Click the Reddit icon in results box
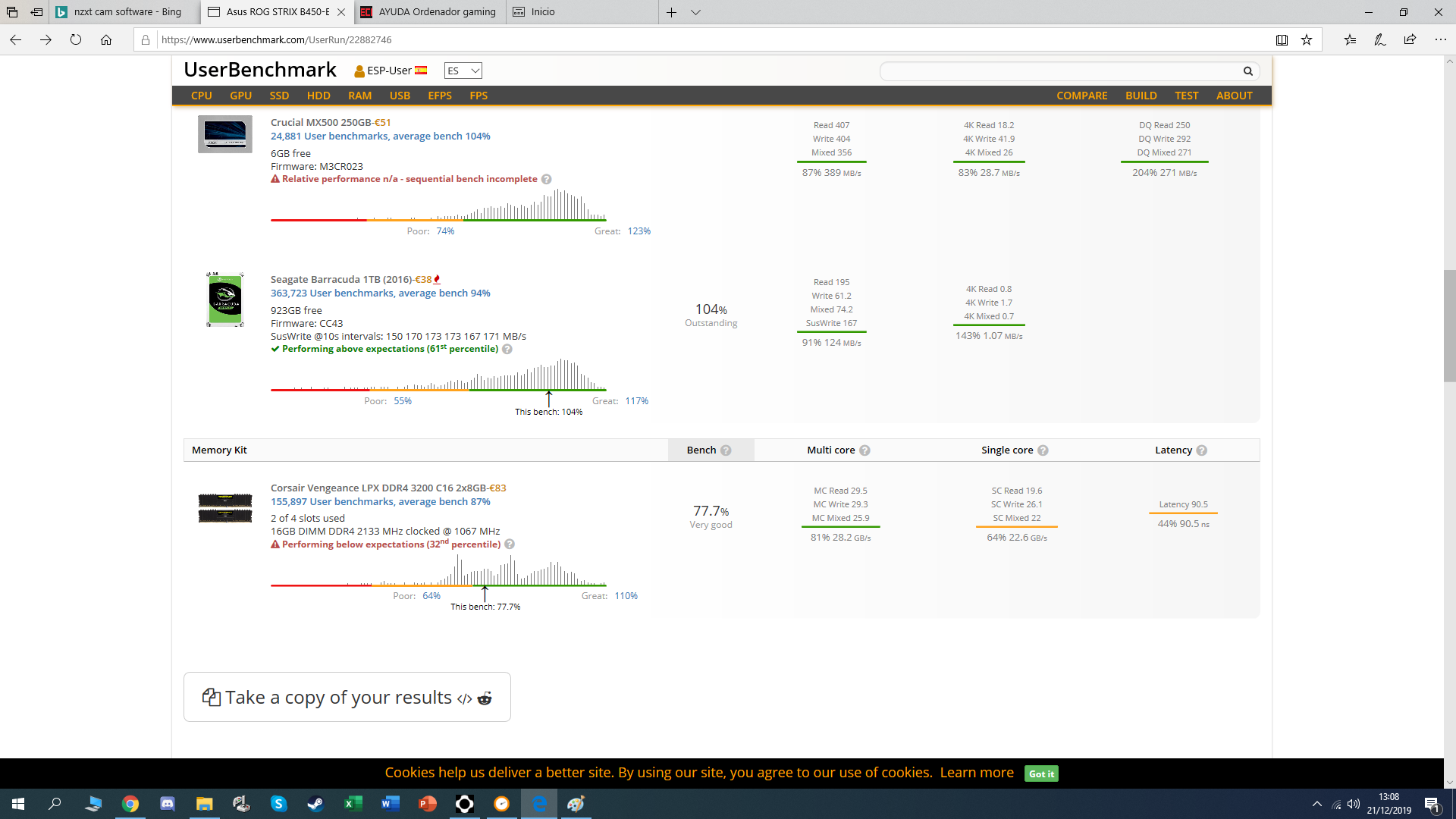The width and height of the screenshot is (1456, 819). tap(485, 698)
